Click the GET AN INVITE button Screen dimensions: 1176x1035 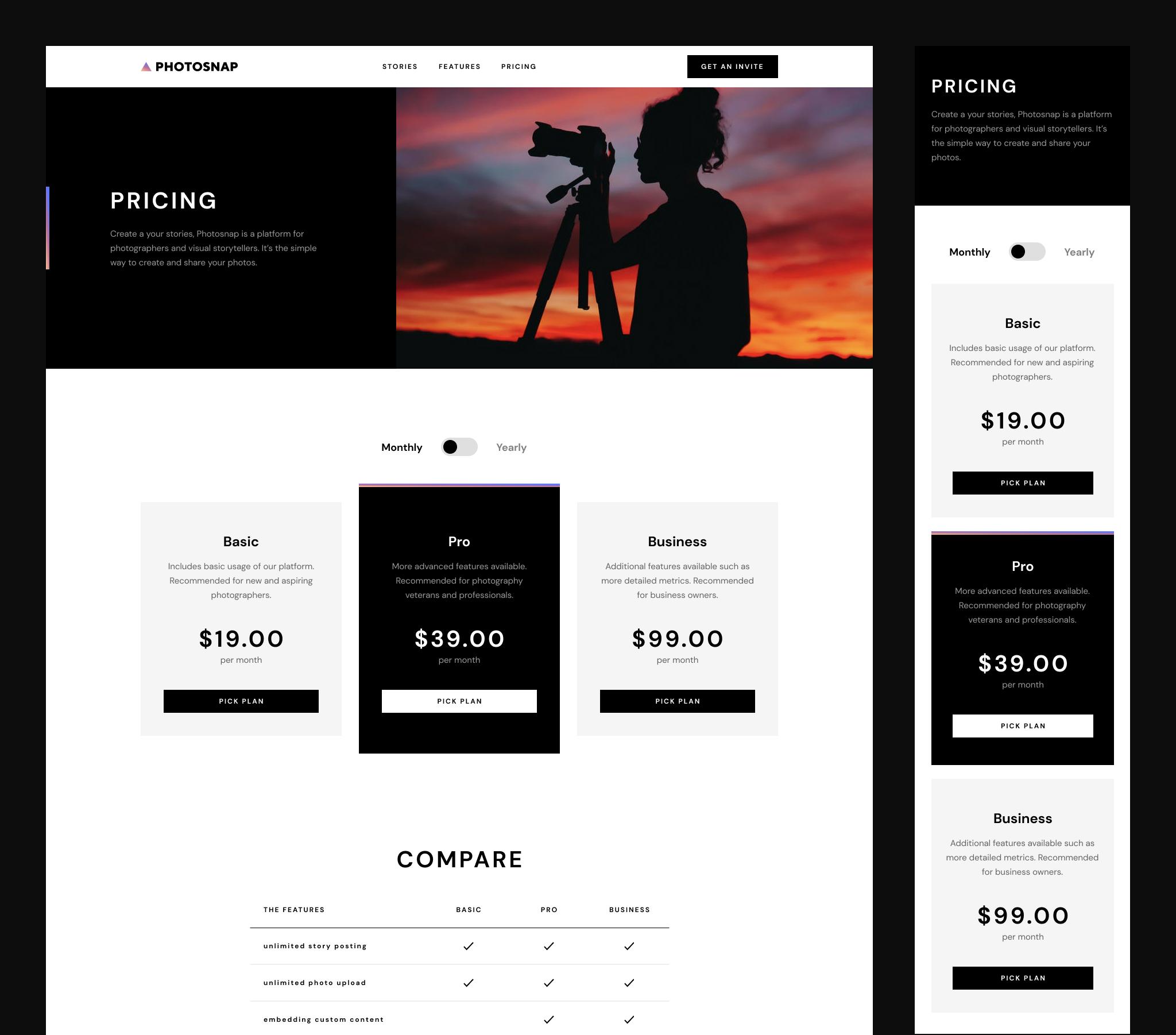733,66
